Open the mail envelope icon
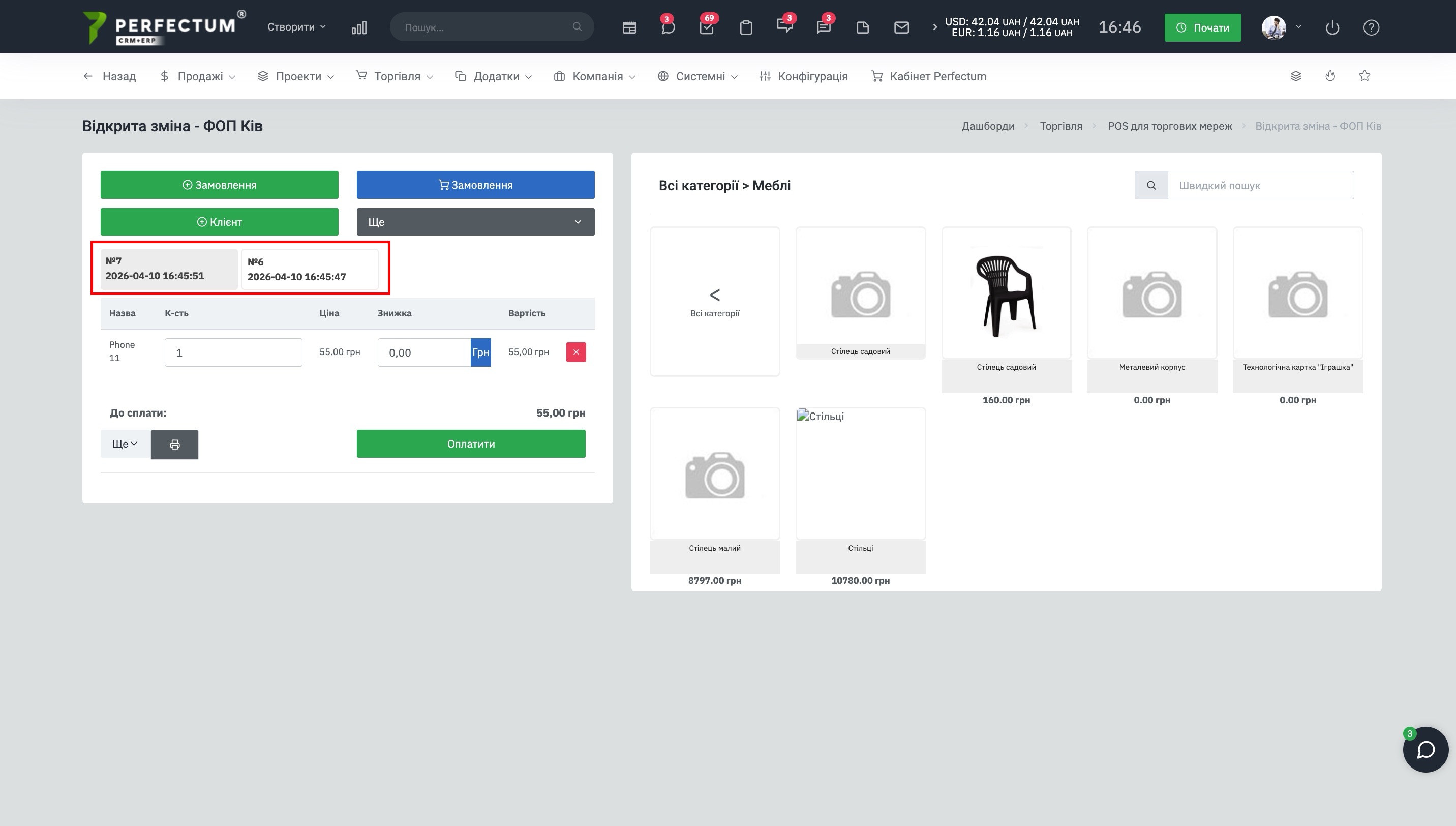Screen dimensions: 1456x826 tap(901, 27)
